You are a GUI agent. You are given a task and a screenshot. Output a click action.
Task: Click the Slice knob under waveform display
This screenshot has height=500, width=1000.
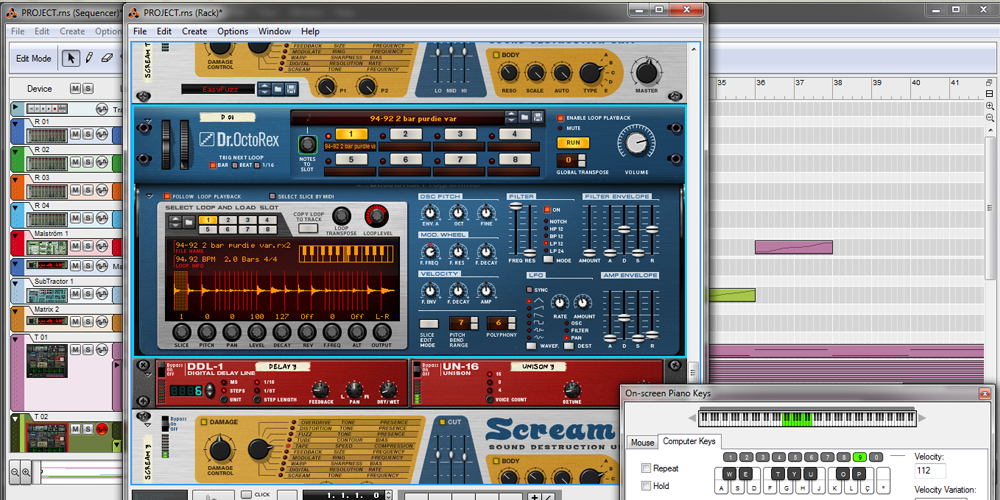tap(181, 332)
